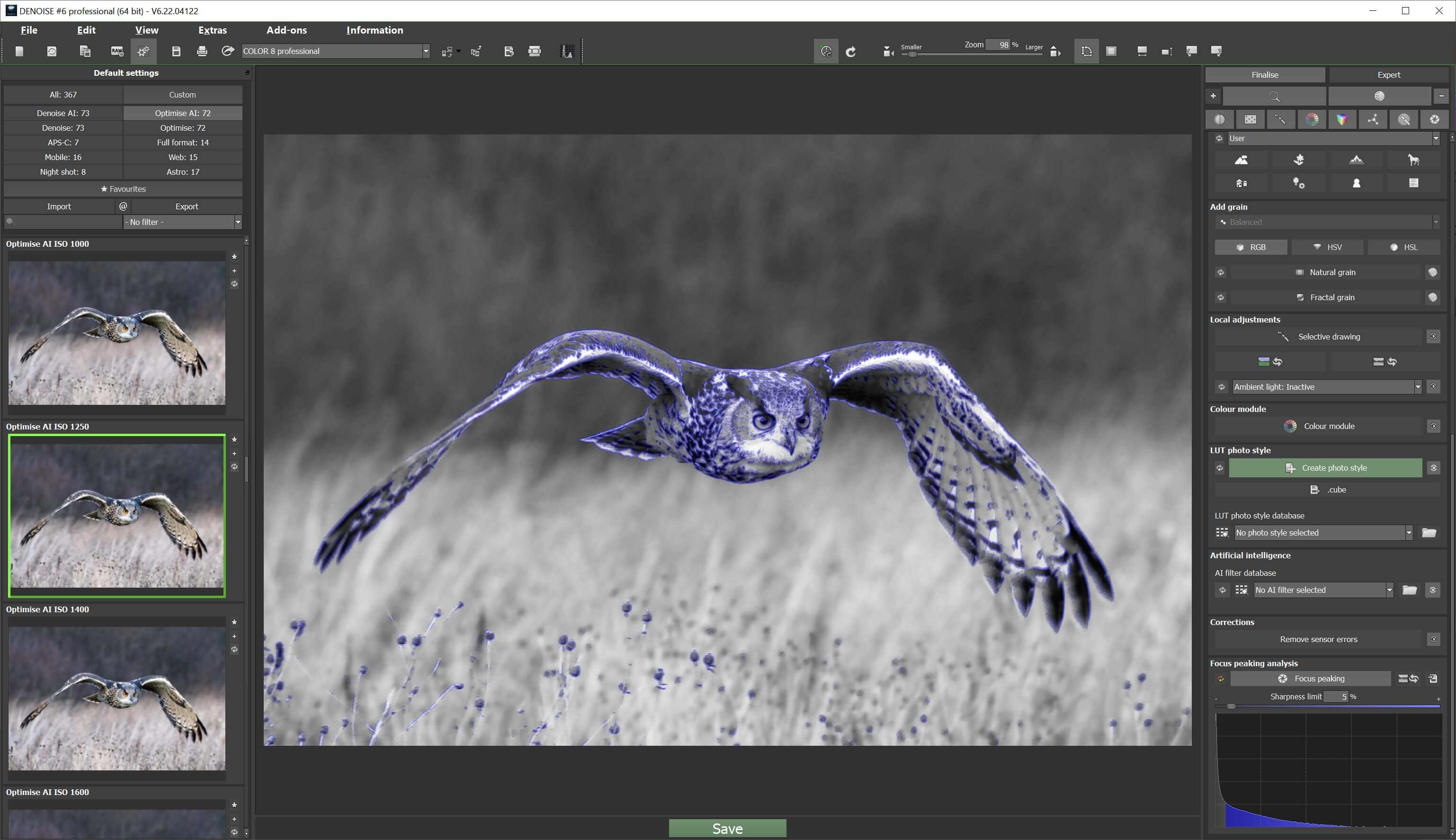1456x840 pixels.
Task: Open the selective brush effects category
Action: (x=1281, y=119)
